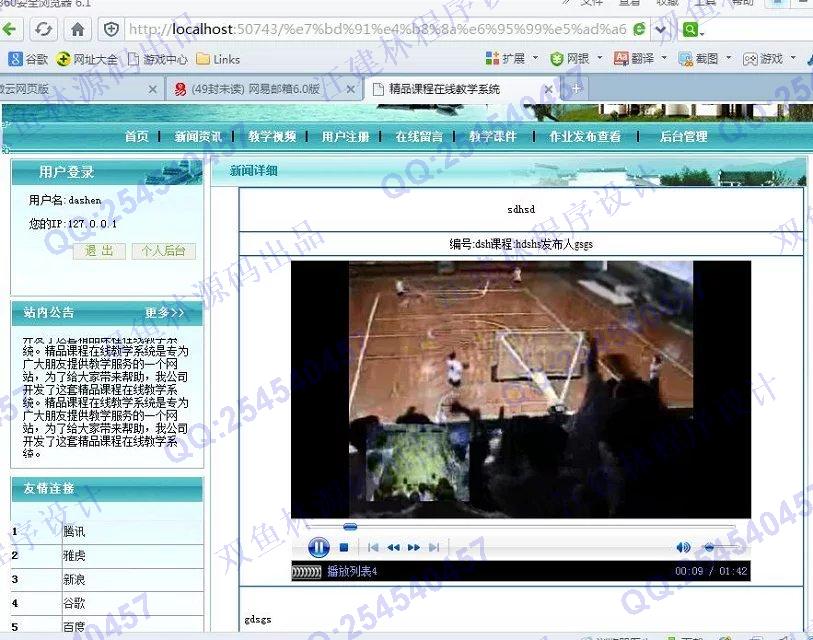Open the 谷歌 friendly link in list

pyautogui.click(x=74, y=603)
